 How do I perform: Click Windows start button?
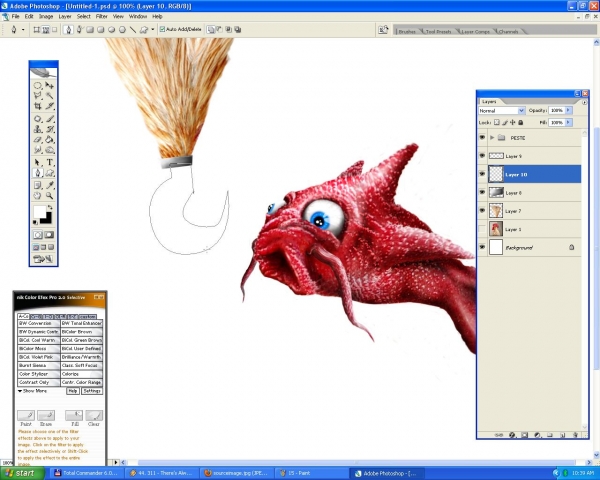(20, 473)
